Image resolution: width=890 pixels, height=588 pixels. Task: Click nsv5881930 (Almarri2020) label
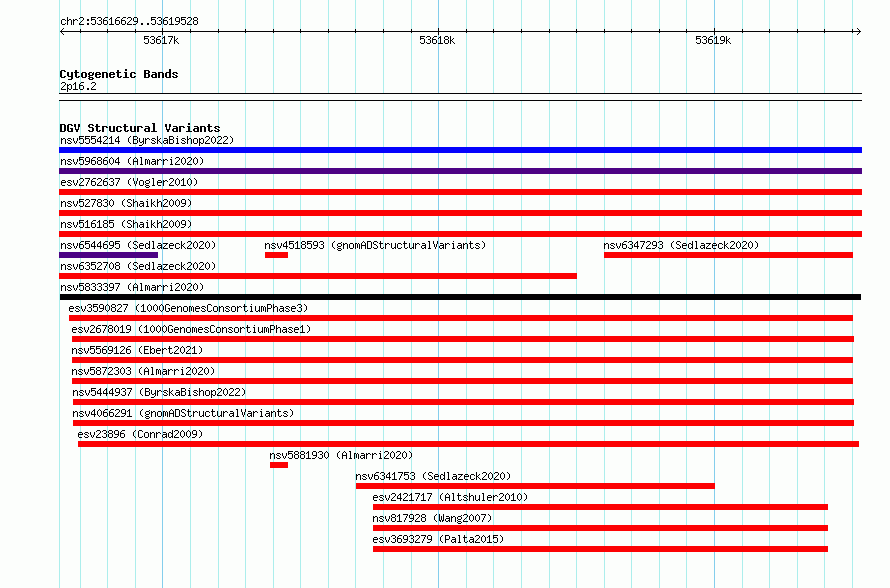(x=341, y=455)
